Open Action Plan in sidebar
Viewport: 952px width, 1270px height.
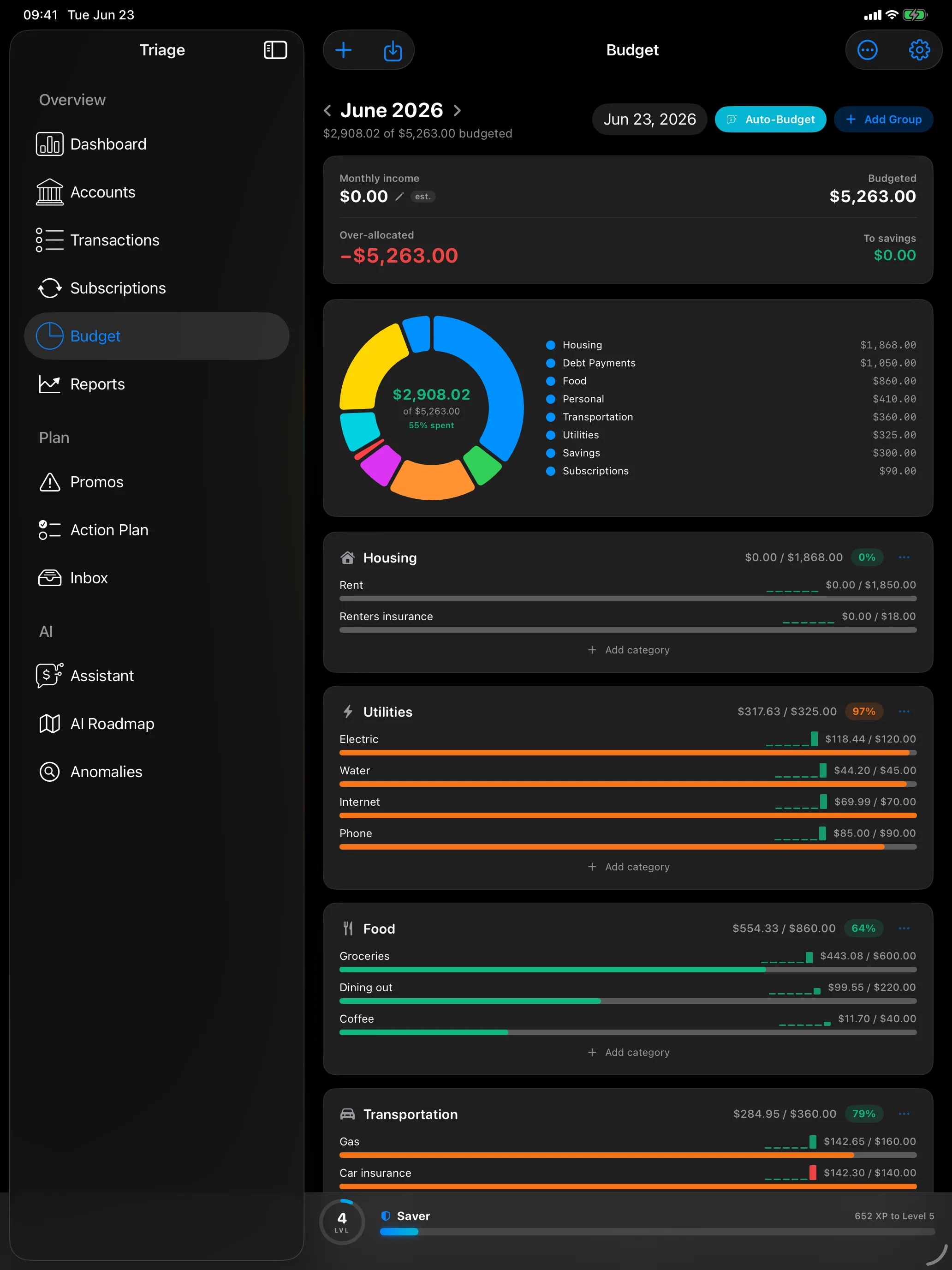point(156,530)
